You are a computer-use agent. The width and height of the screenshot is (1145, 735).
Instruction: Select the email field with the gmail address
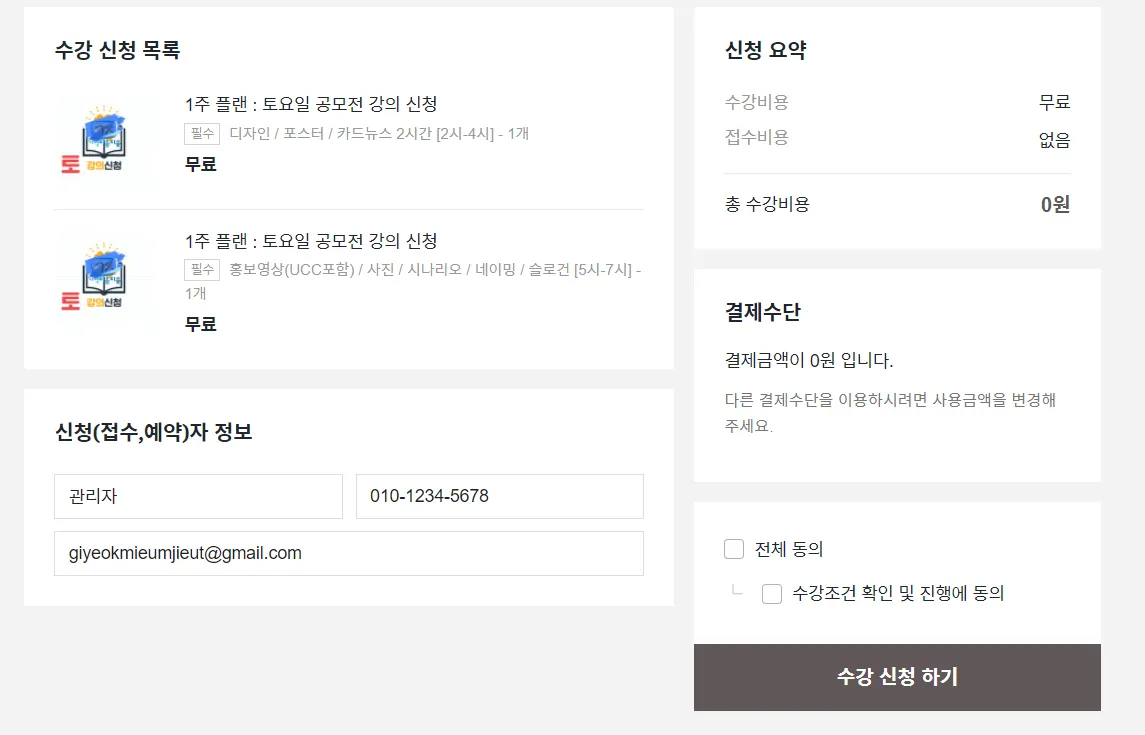point(348,553)
